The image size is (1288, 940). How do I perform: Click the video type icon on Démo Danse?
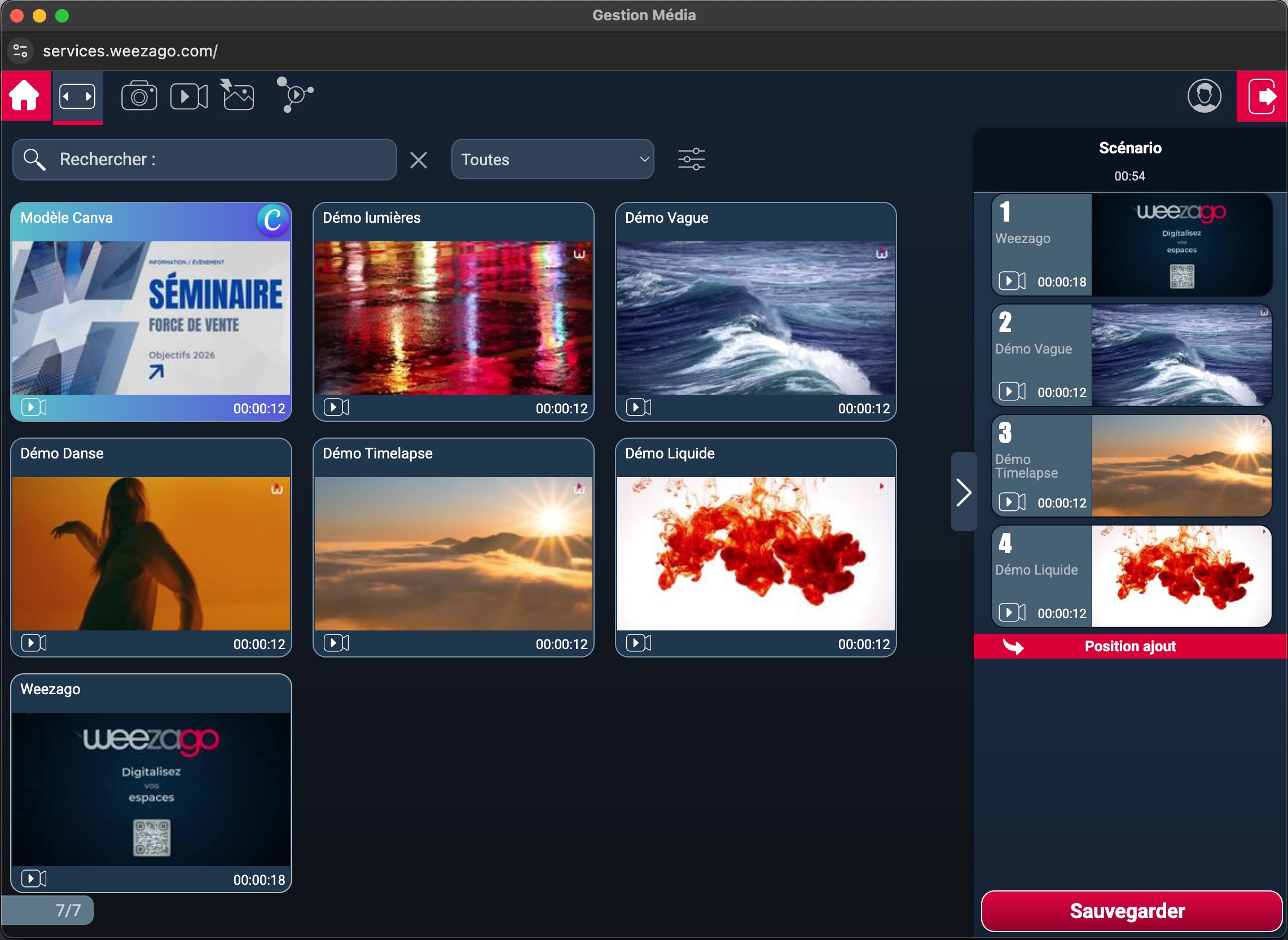[34, 642]
